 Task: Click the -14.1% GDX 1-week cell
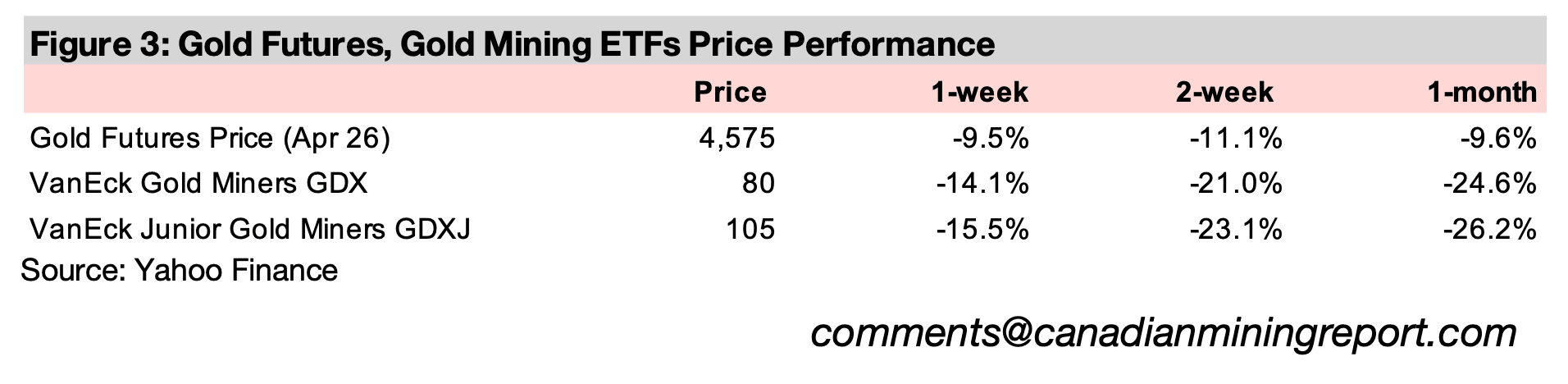pos(982,183)
